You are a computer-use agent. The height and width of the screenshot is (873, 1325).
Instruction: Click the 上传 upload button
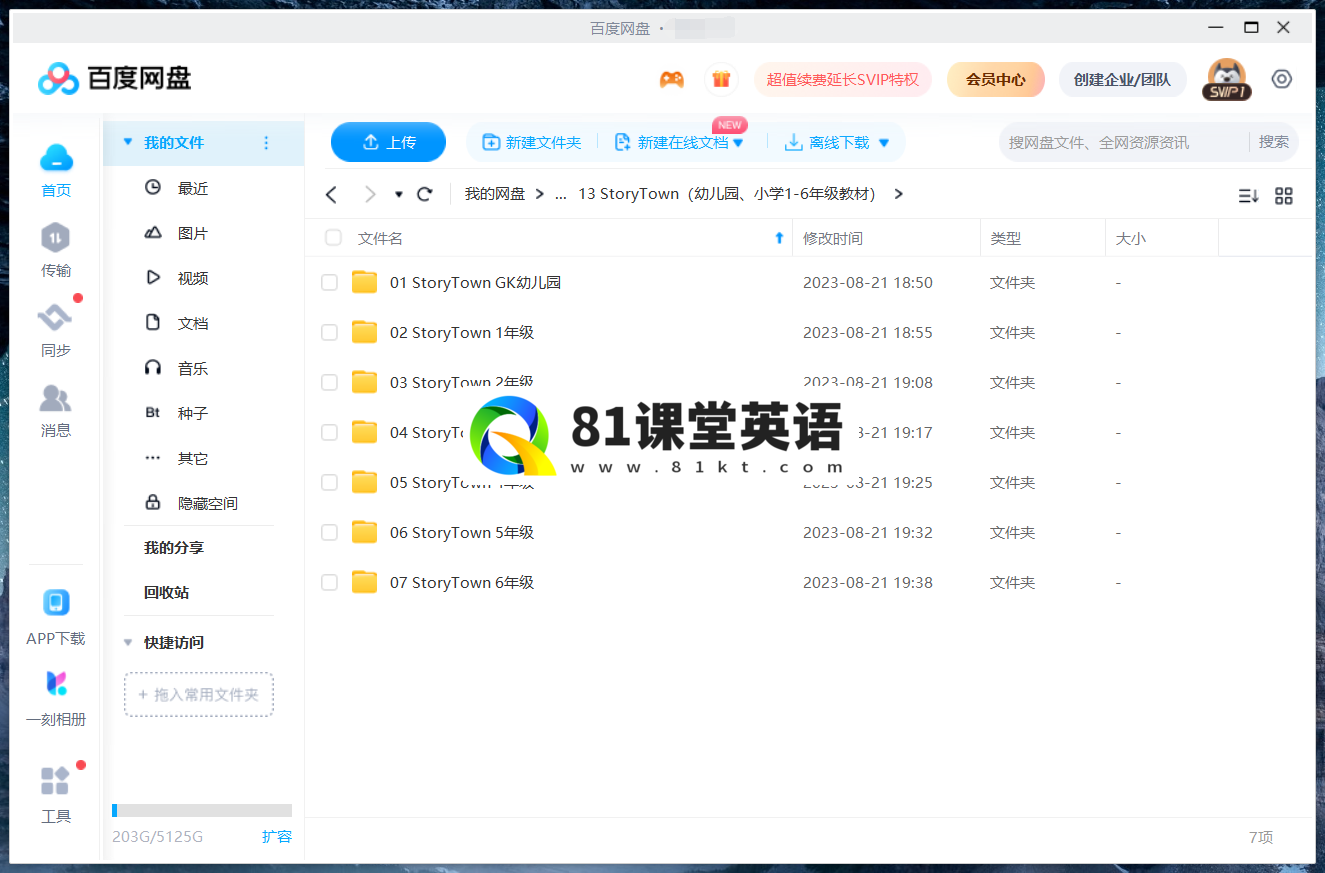(x=388, y=142)
